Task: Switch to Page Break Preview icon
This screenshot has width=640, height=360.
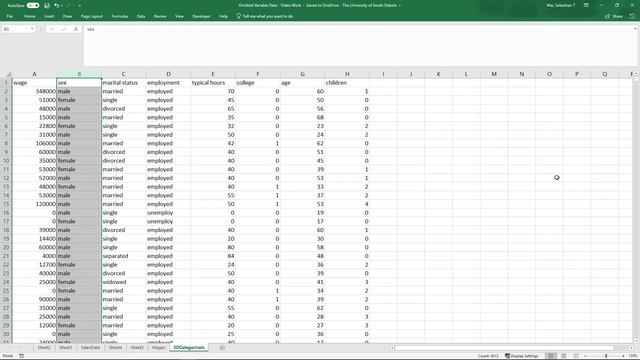Action: [x=576, y=356]
